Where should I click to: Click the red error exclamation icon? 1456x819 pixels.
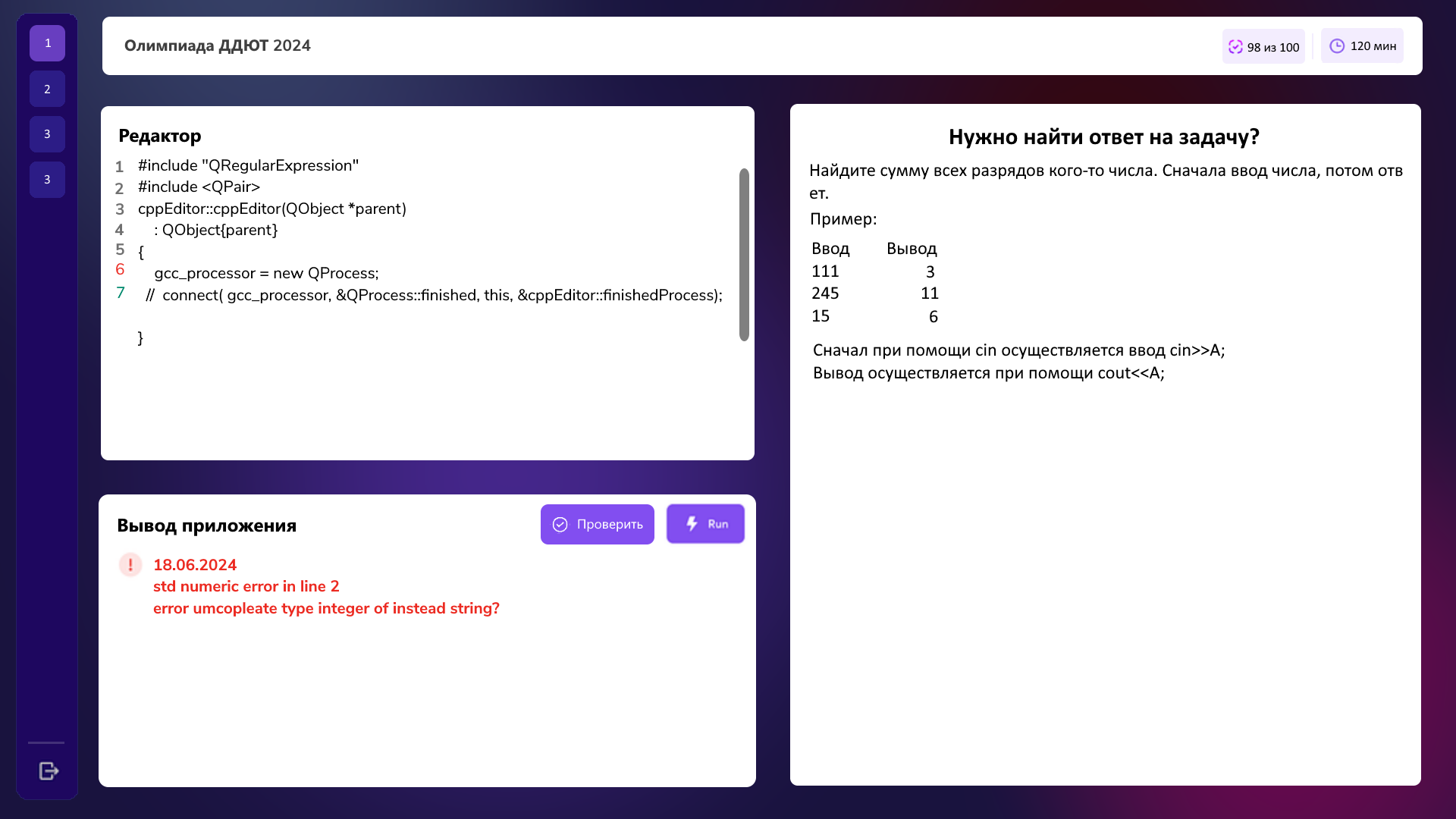tap(130, 565)
